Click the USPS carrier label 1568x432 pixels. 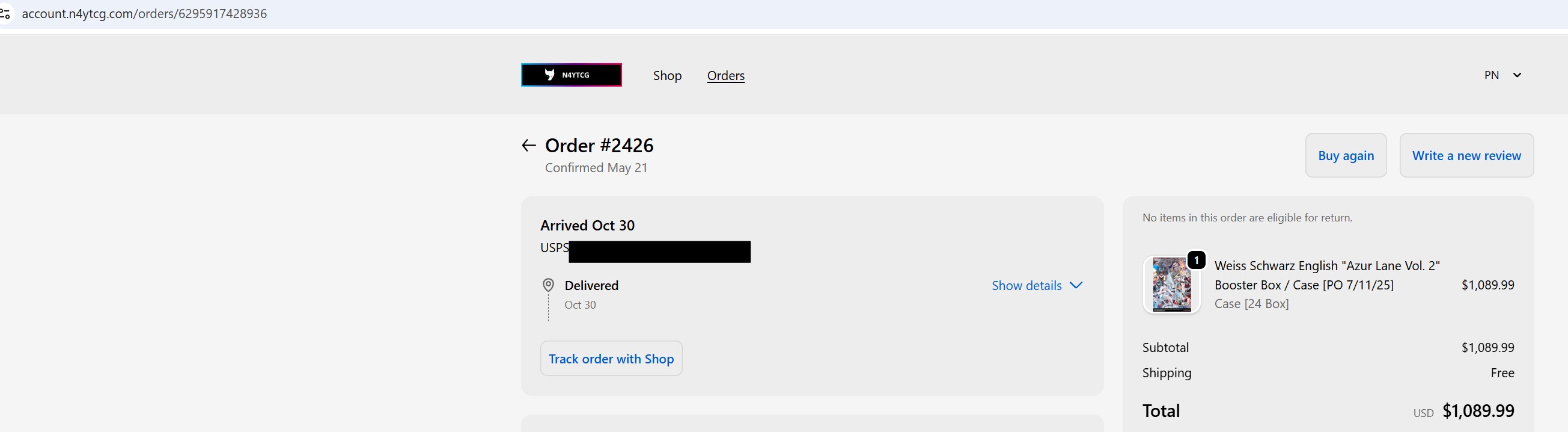pos(554,247)
